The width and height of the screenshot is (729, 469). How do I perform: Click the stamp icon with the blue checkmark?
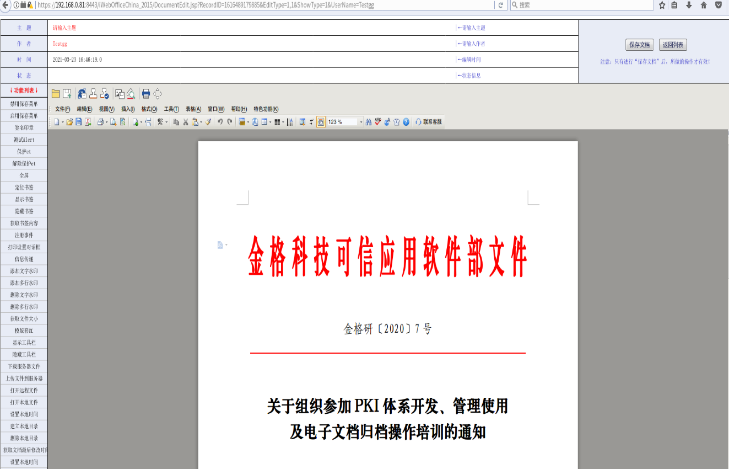pos(105,94)
